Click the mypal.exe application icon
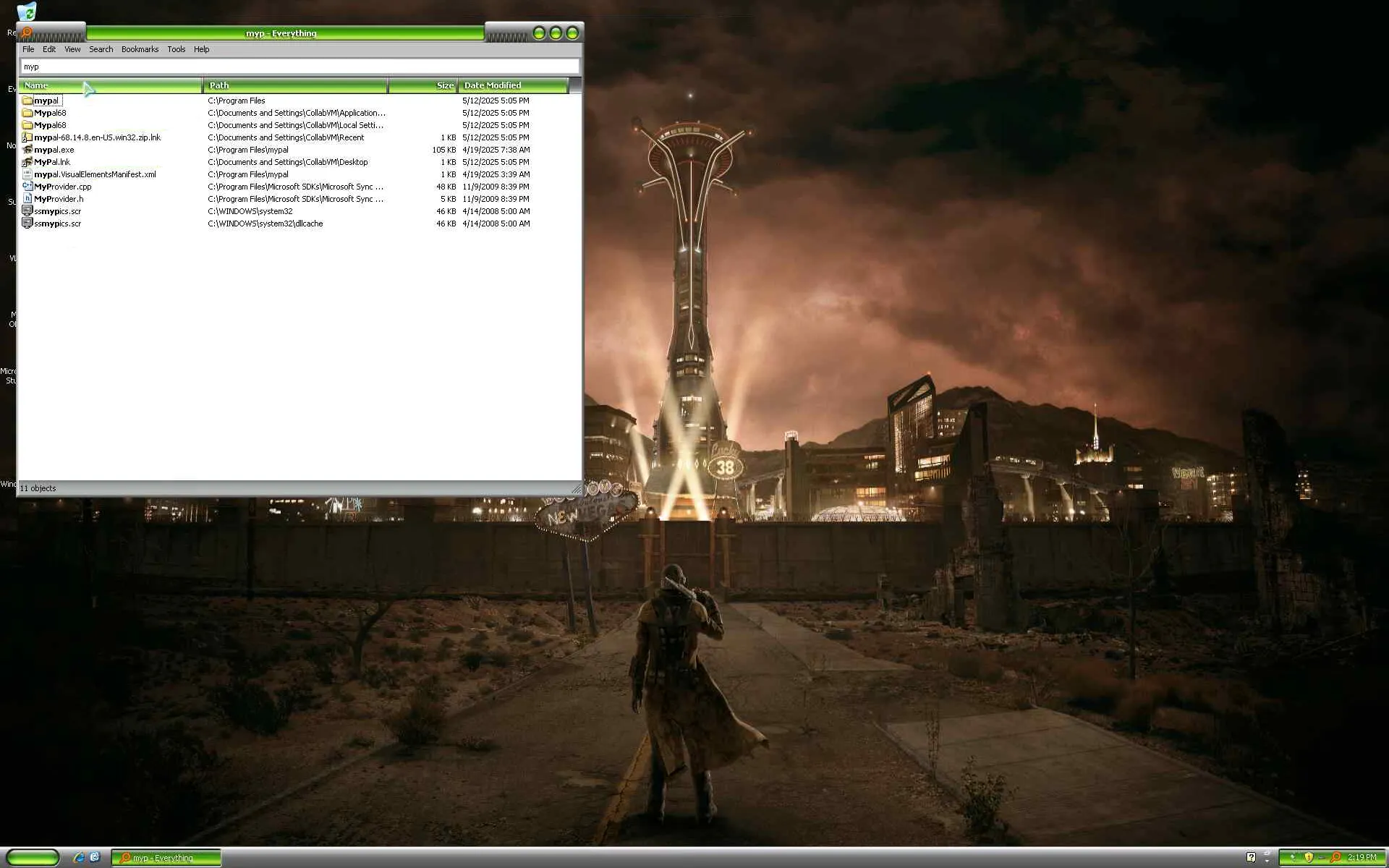Image resolution: width=1389 pixels, height=868 pixels. coord(27,150)
